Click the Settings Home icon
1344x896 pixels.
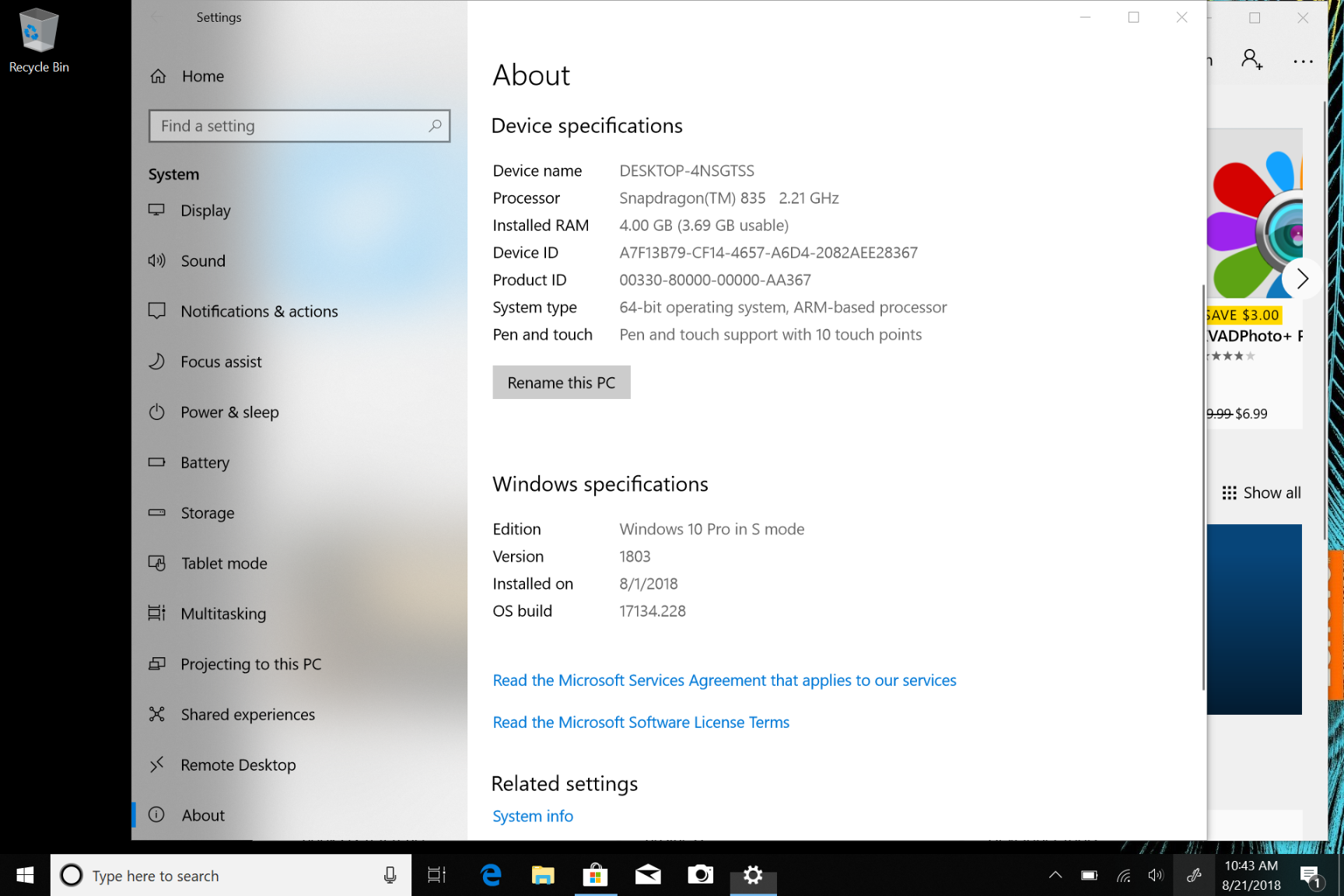point(159,76)
